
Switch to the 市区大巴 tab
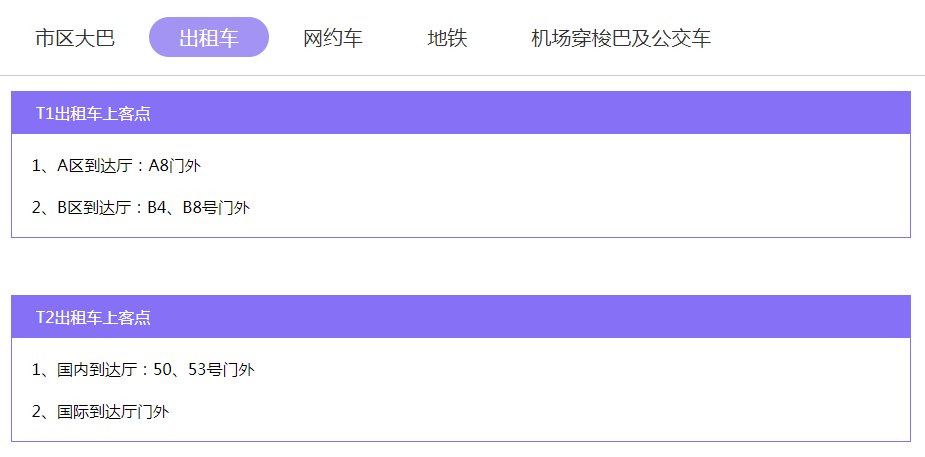(74, 38)
